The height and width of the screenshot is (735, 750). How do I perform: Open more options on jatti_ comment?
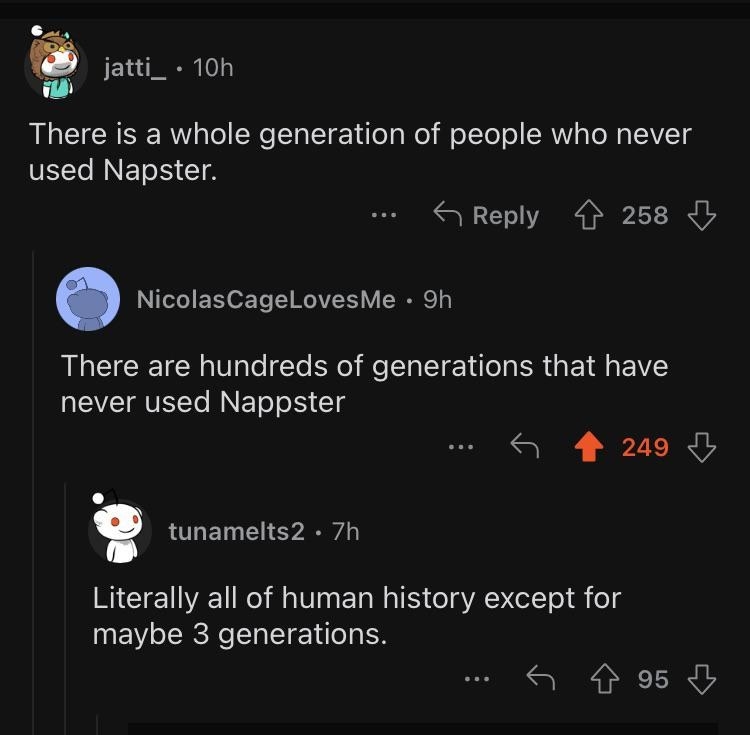point(384,215)
